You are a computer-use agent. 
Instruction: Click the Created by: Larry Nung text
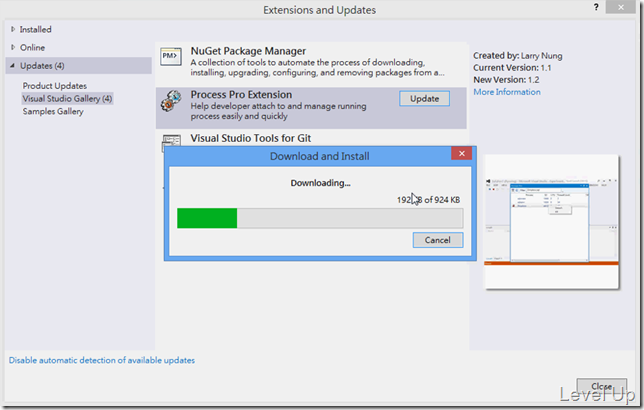pyautogui.click(x=518, y=56)
